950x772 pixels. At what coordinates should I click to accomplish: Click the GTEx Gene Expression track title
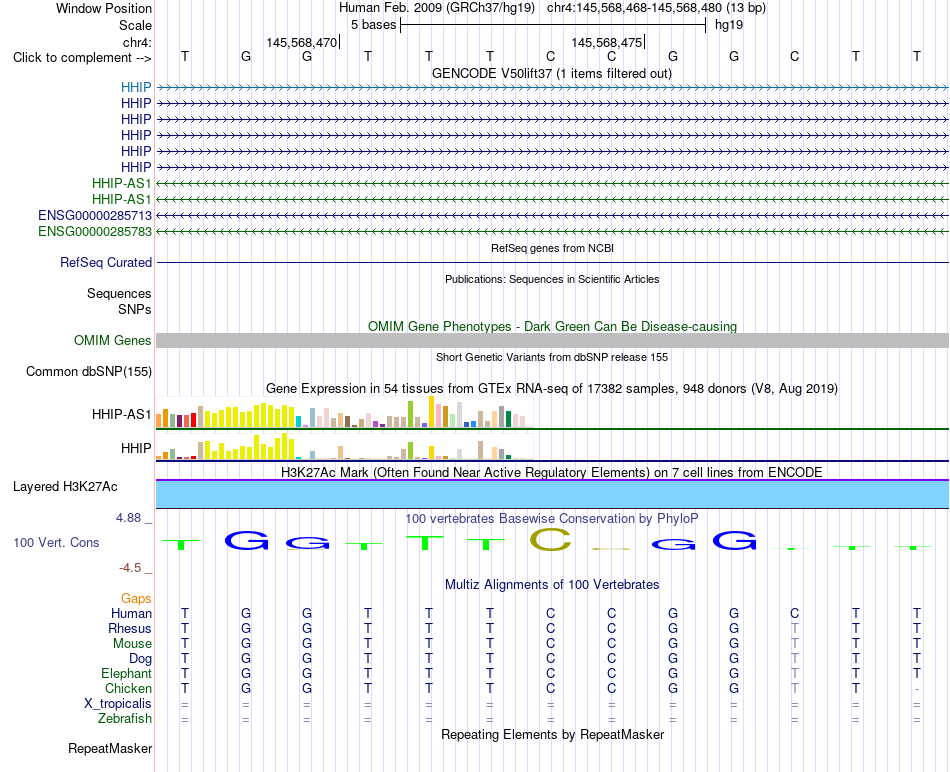tap(552, 388)
